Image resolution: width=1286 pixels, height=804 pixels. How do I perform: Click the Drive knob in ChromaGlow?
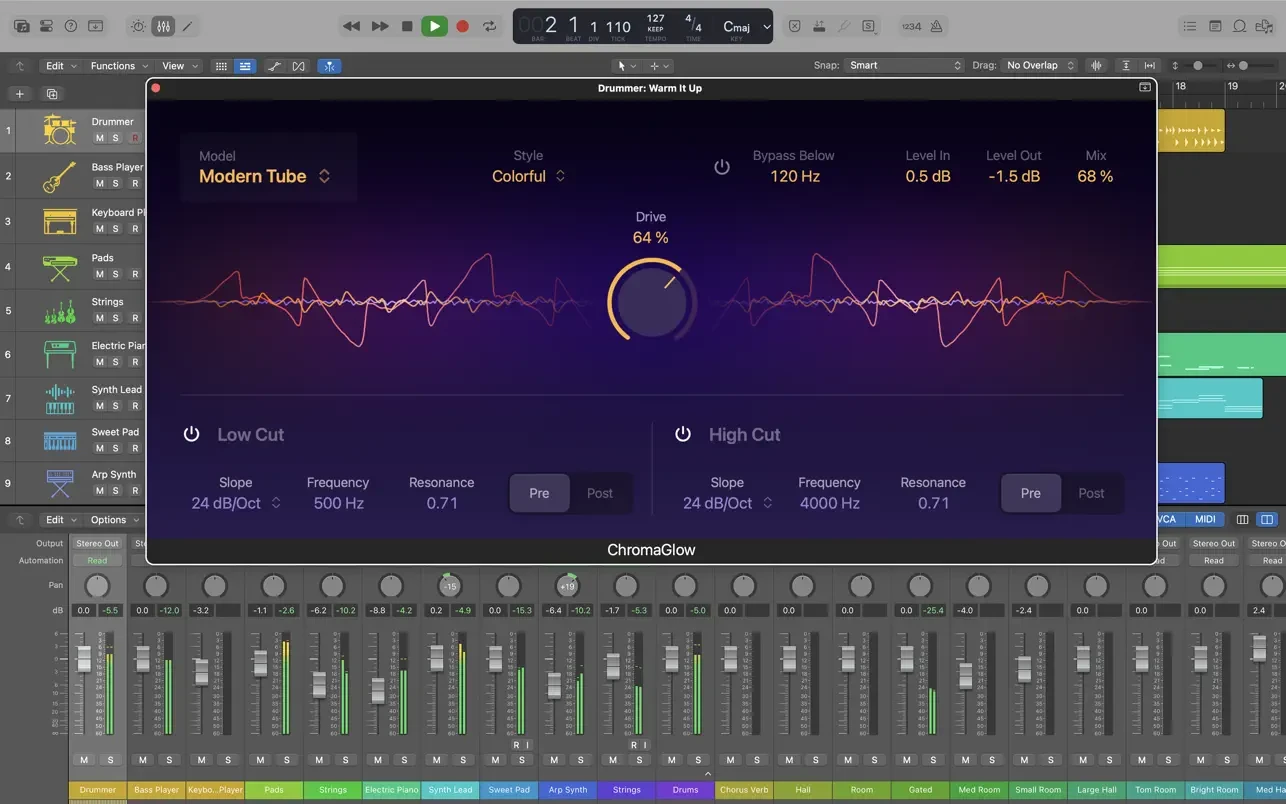click(651, 300)
